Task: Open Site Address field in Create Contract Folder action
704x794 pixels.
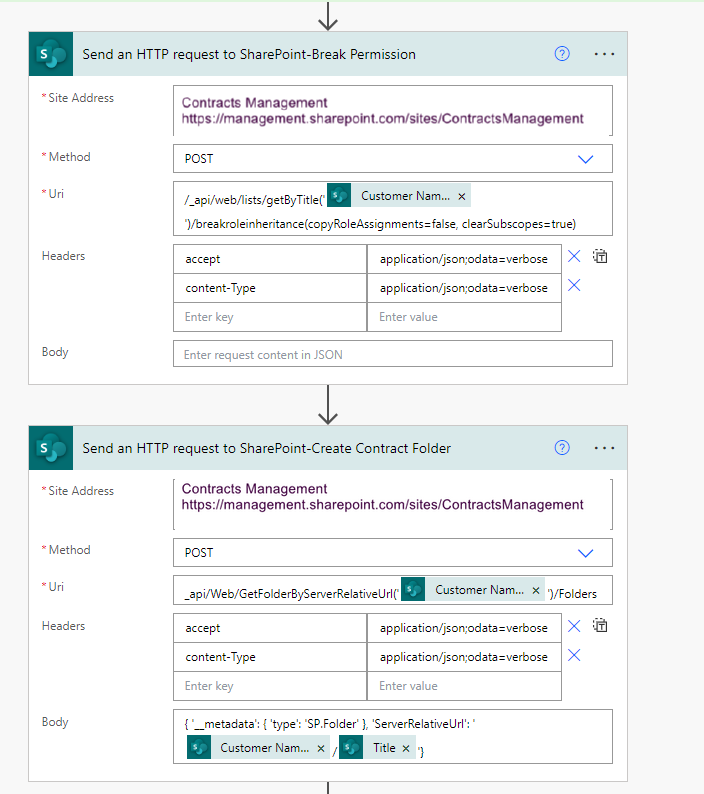Action: pyautogui.click(x=393, y=504)
